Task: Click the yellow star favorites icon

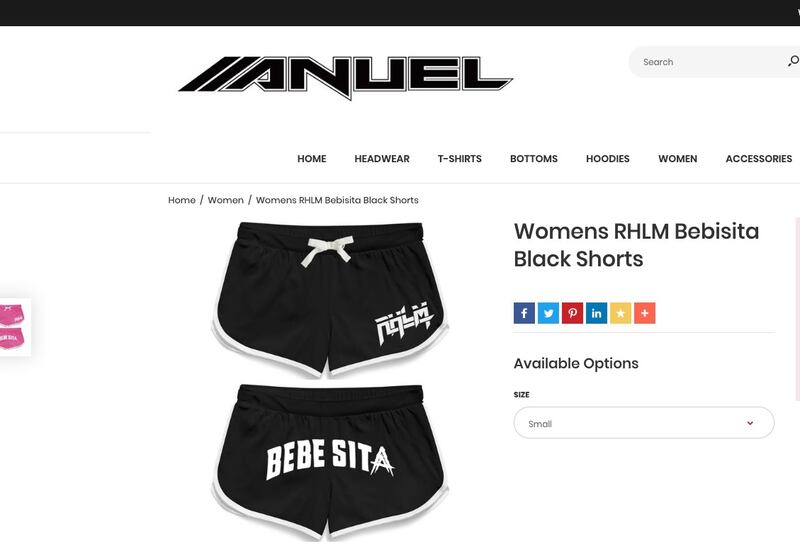Action: 620,313
